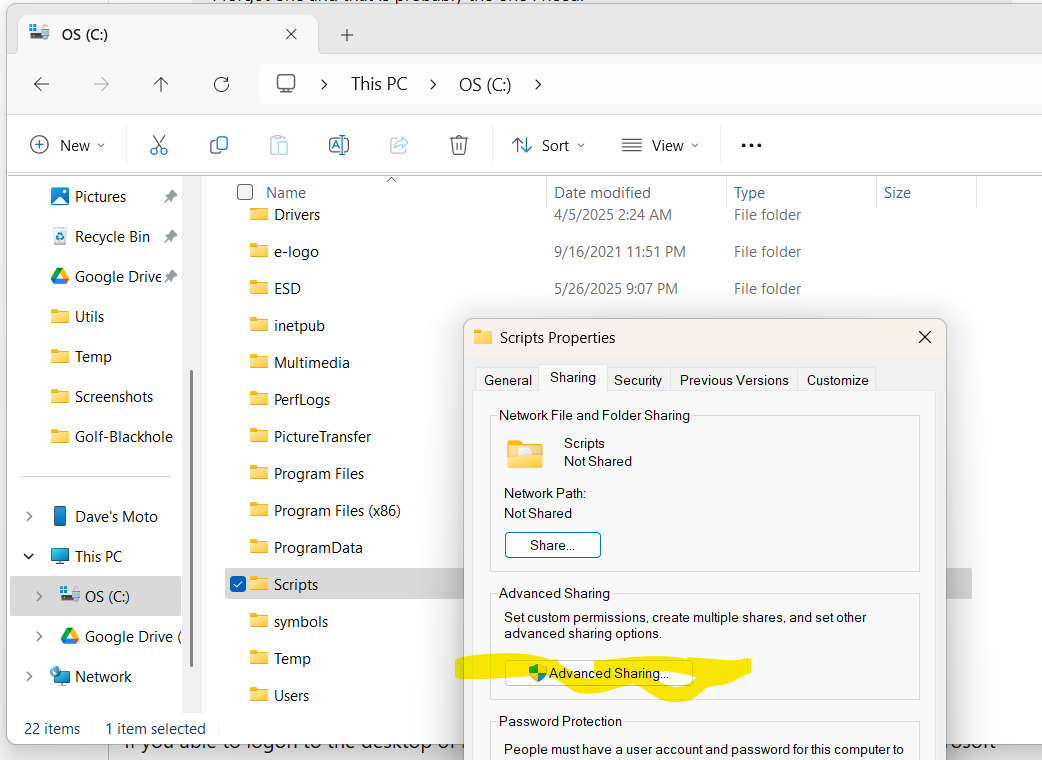Click the Paste clipboard icon
Image resolution: width=1042 pixels, height=760 pixels.
click(279, 145)
